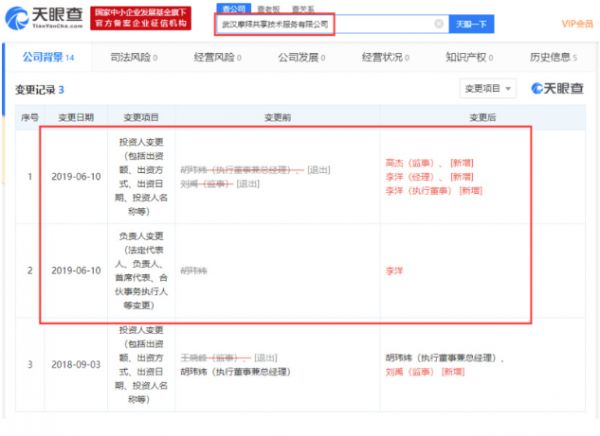
Task: Select the 公司背景 tab
Action: pyautogui.click(x=47, y=58)
